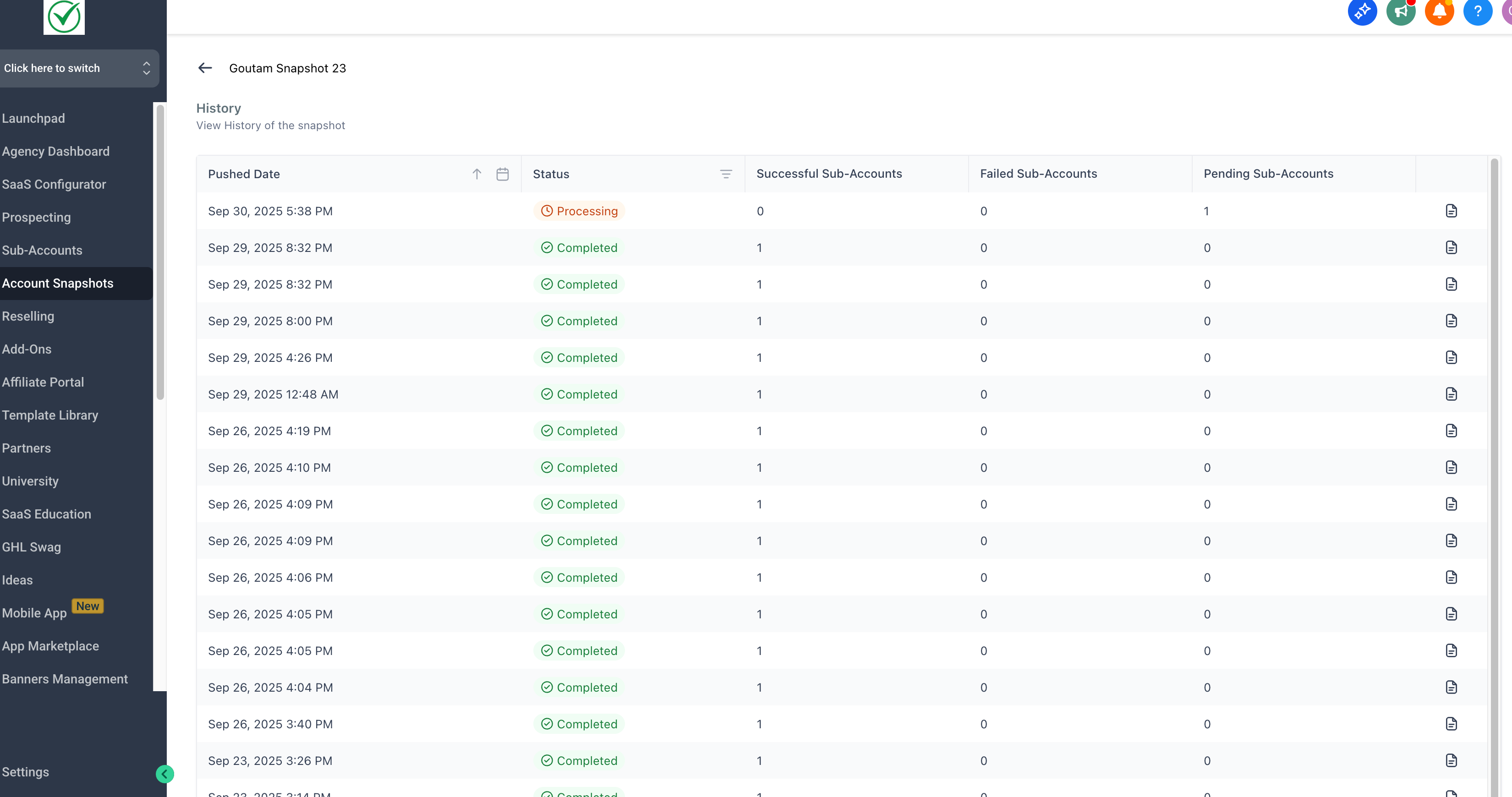The image size is (1512, 797).
Task: Click the sidebar vertical scrollbar
Action: click(x=159, y=252)
